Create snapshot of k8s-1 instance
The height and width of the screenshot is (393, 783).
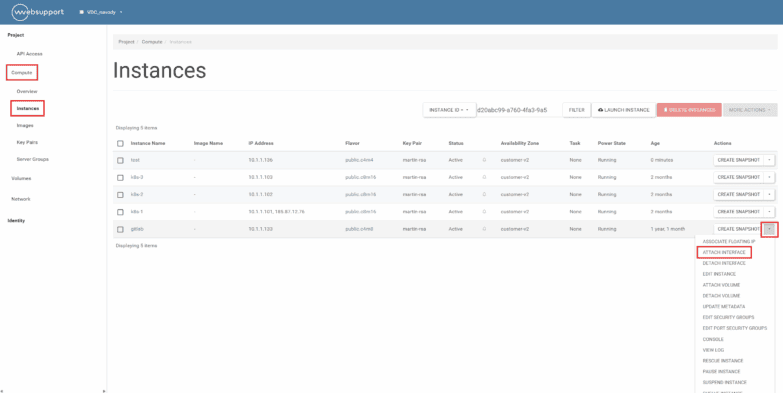click(738, 212)
